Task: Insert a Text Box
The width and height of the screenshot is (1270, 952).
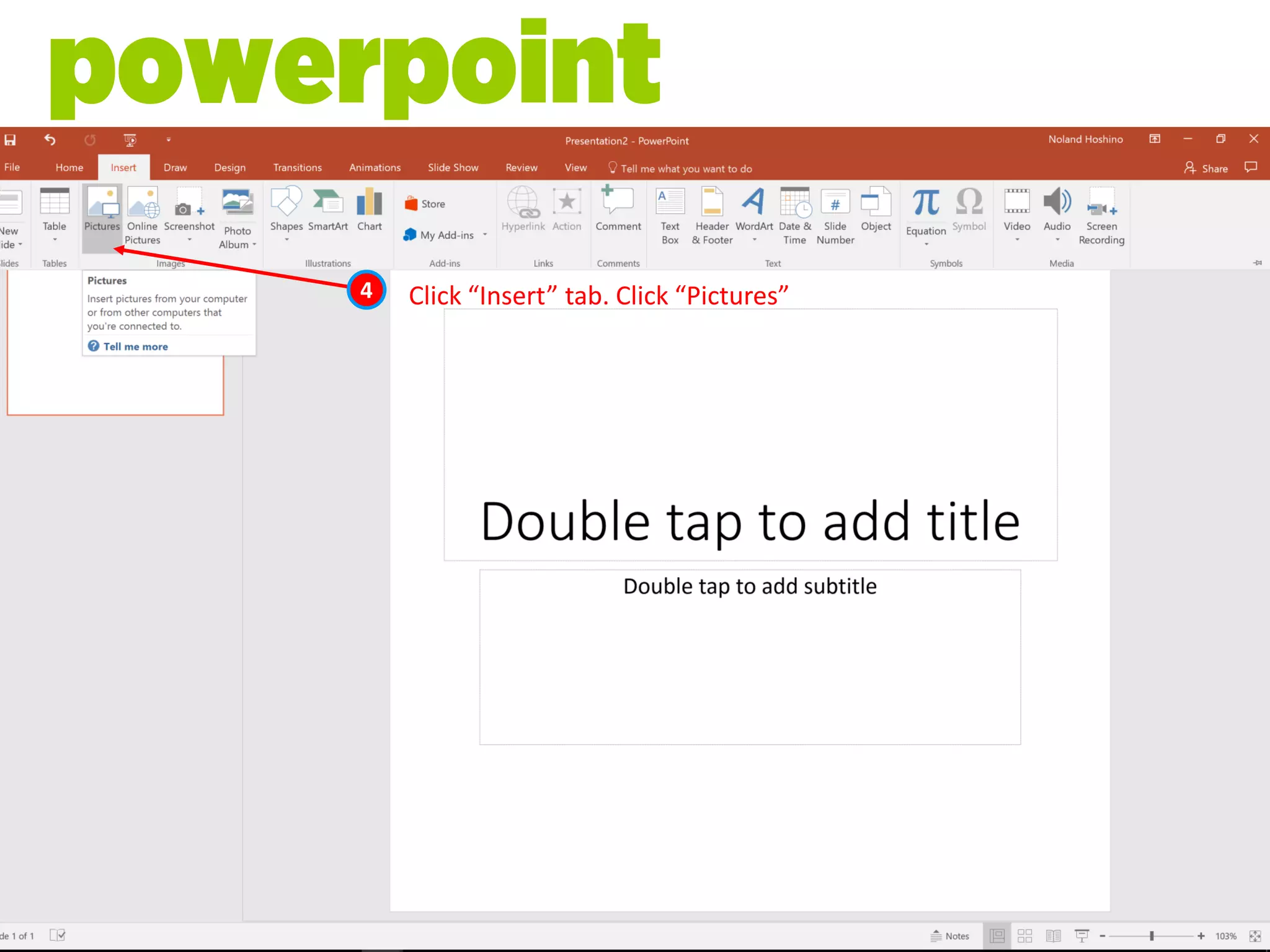Action: [670, 217]
